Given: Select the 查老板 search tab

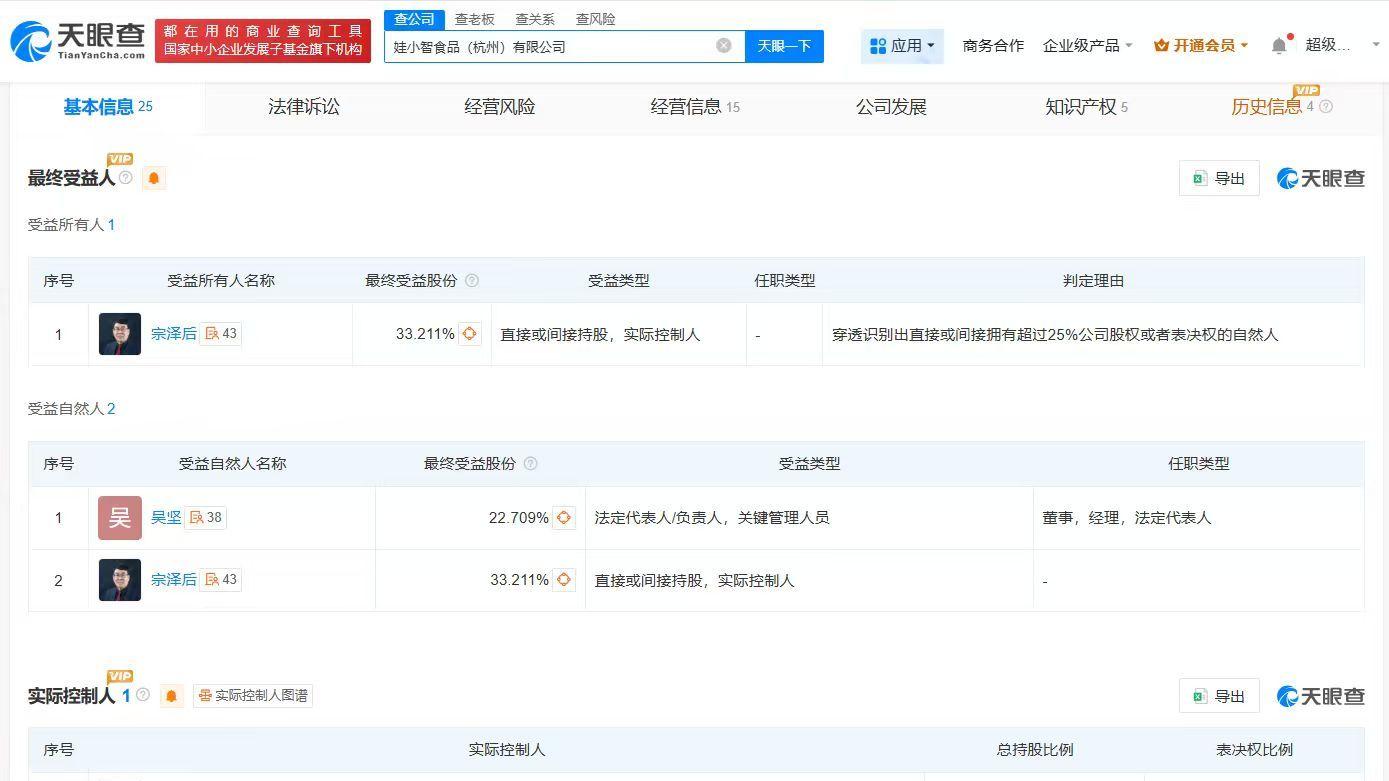Looking at the screenshot, I should tap(475, 19).
